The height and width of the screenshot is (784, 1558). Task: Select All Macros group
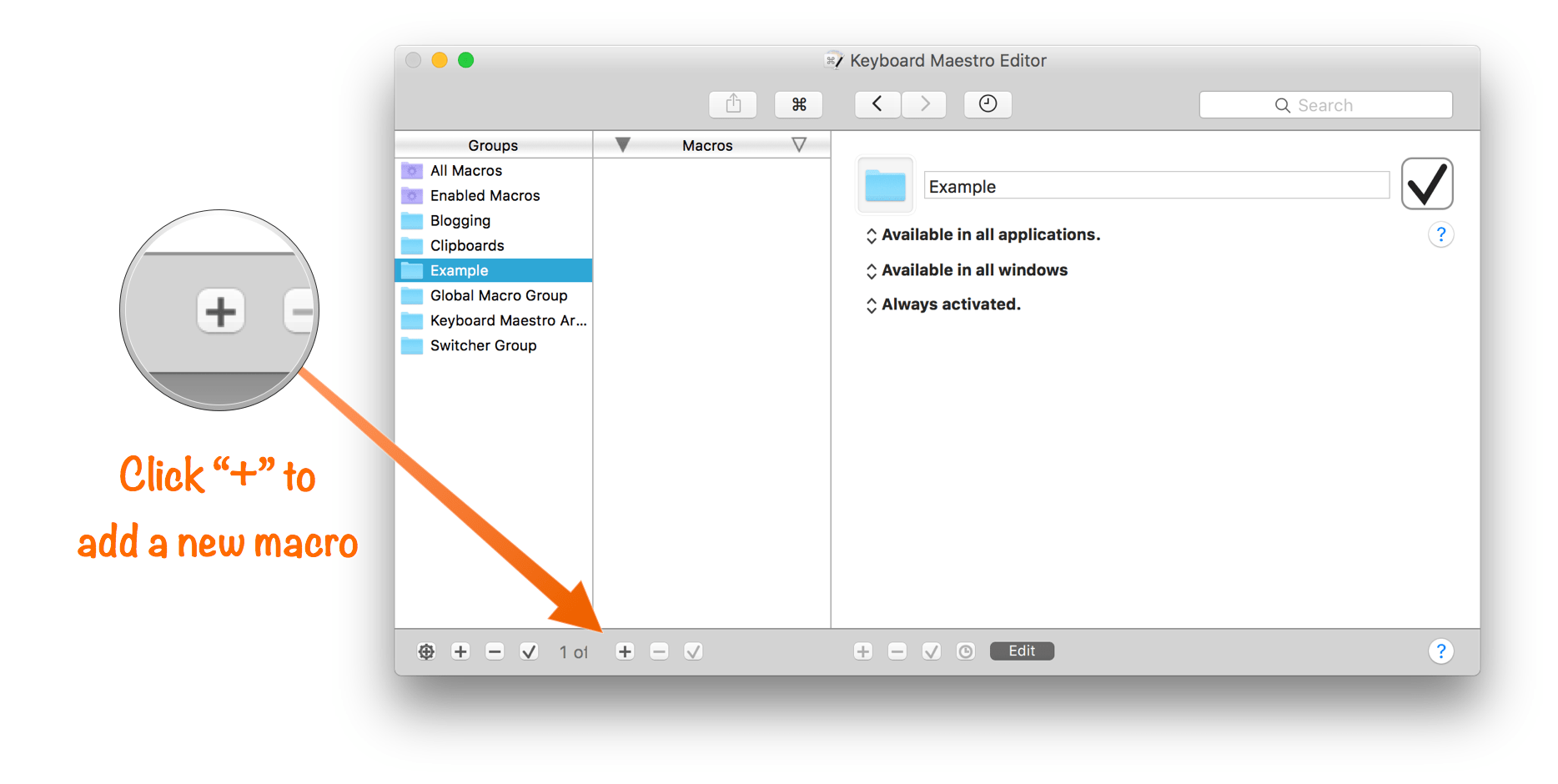point(494,171)
